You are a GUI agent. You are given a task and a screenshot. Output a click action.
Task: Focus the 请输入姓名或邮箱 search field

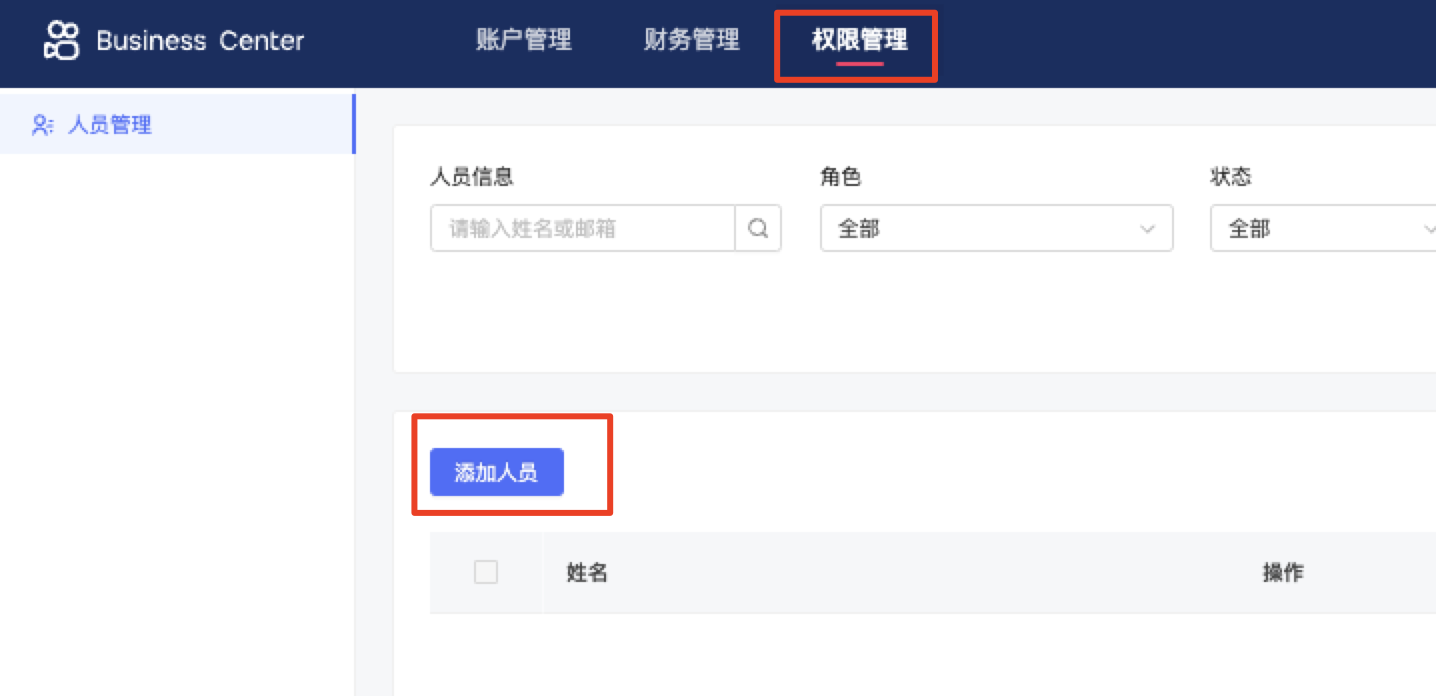(x=583, y=229)
